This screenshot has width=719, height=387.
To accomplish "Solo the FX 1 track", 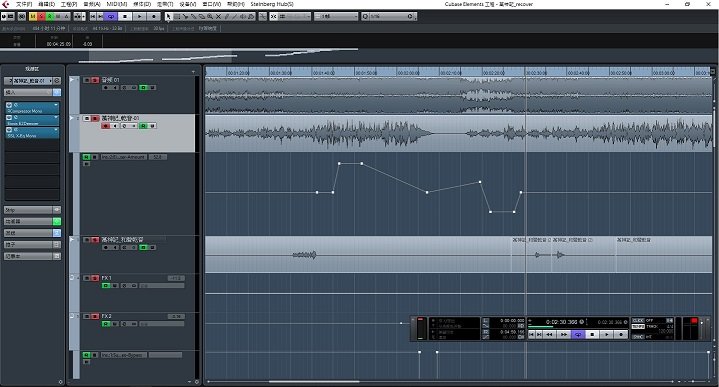I will coord(95,278).
